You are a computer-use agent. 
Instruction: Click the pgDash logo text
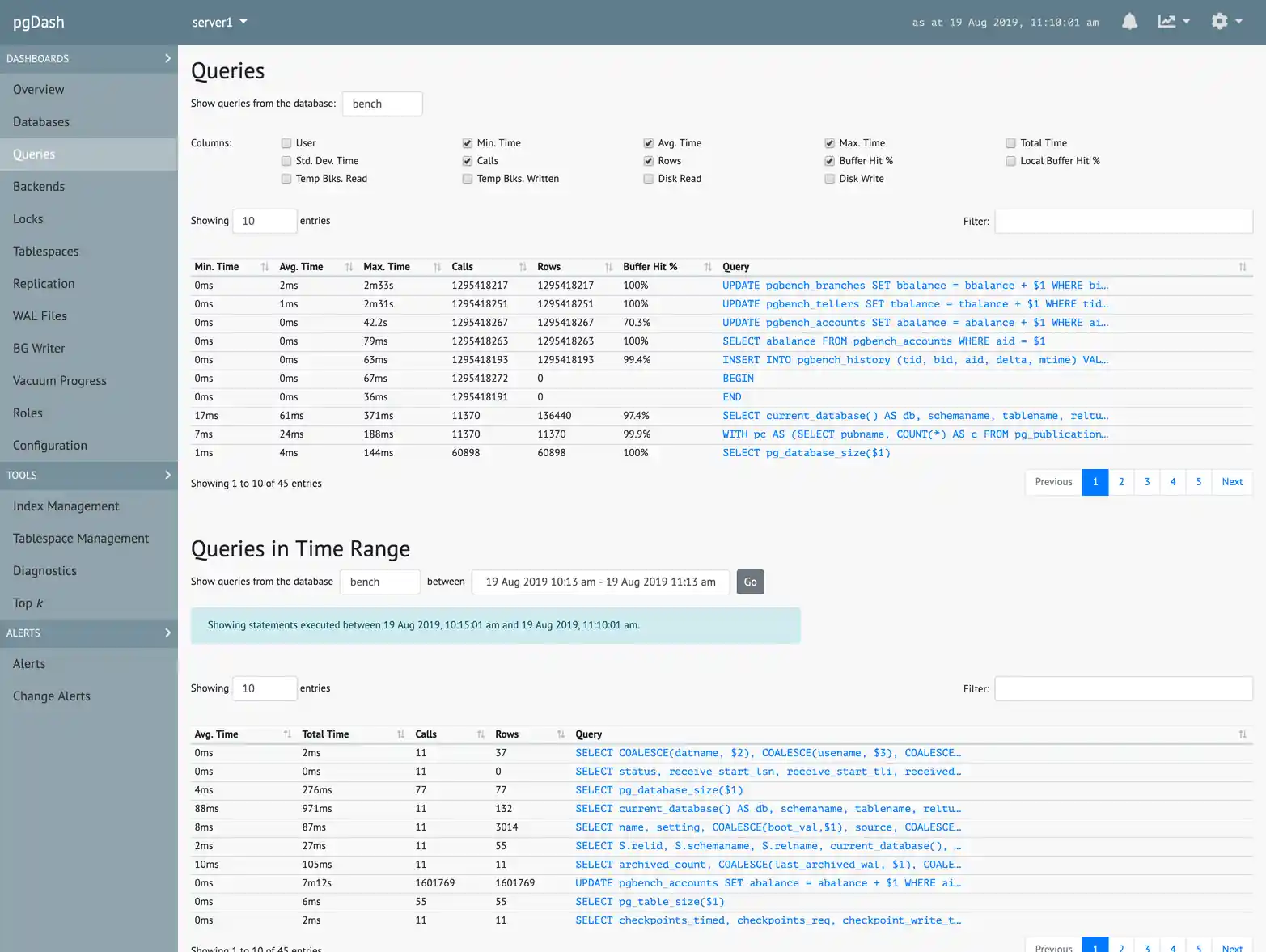[x=39, y=22]
